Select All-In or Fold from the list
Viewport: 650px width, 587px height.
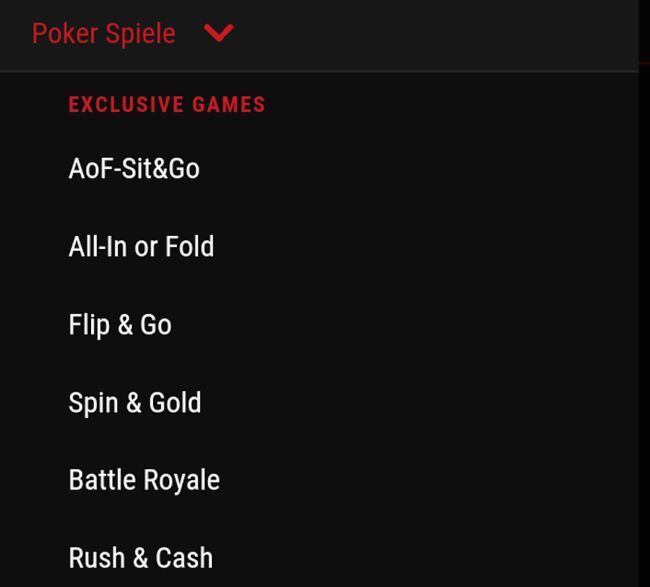(x=141, y=246)
